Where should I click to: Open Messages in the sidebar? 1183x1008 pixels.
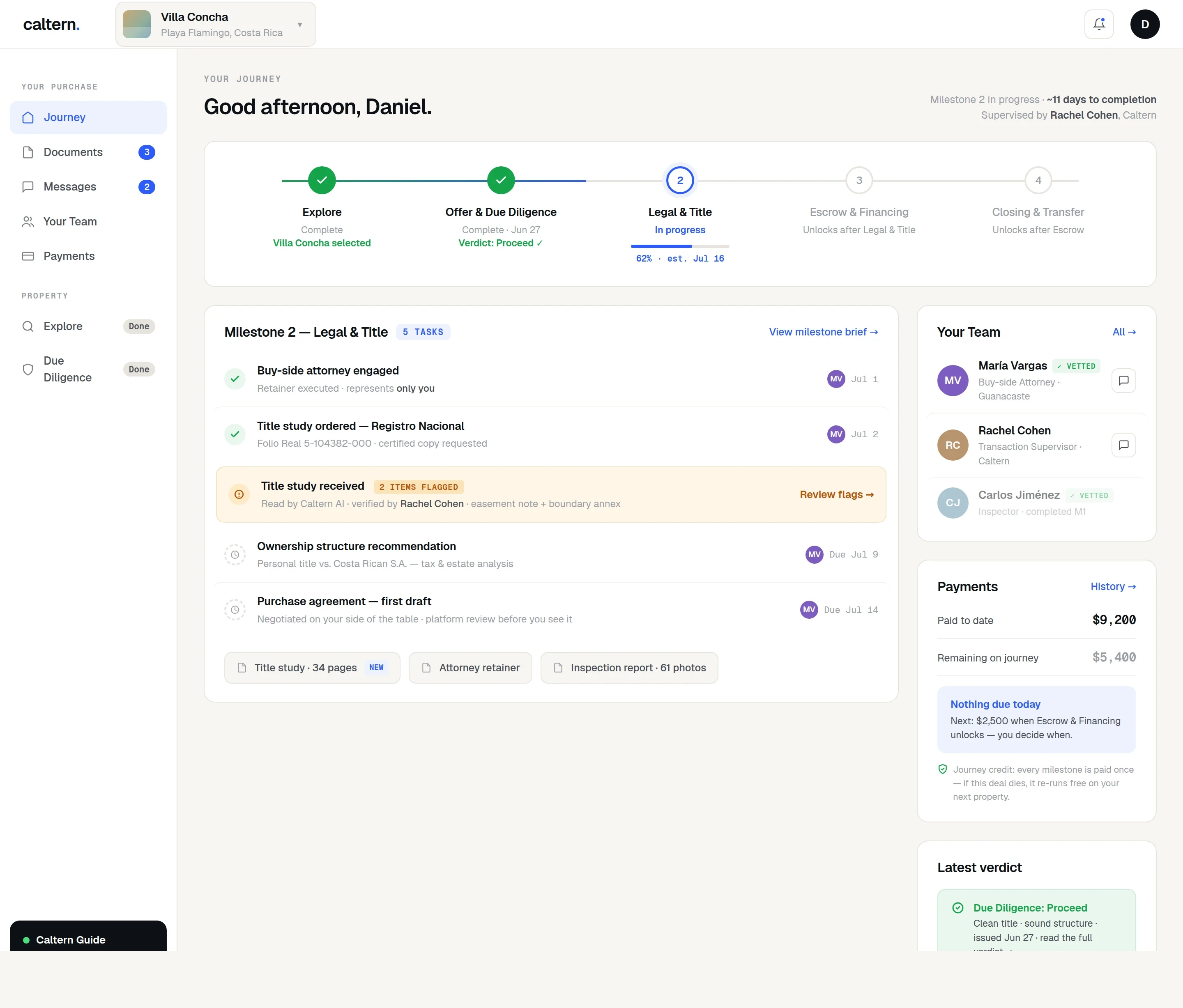(x=88, y=187)
